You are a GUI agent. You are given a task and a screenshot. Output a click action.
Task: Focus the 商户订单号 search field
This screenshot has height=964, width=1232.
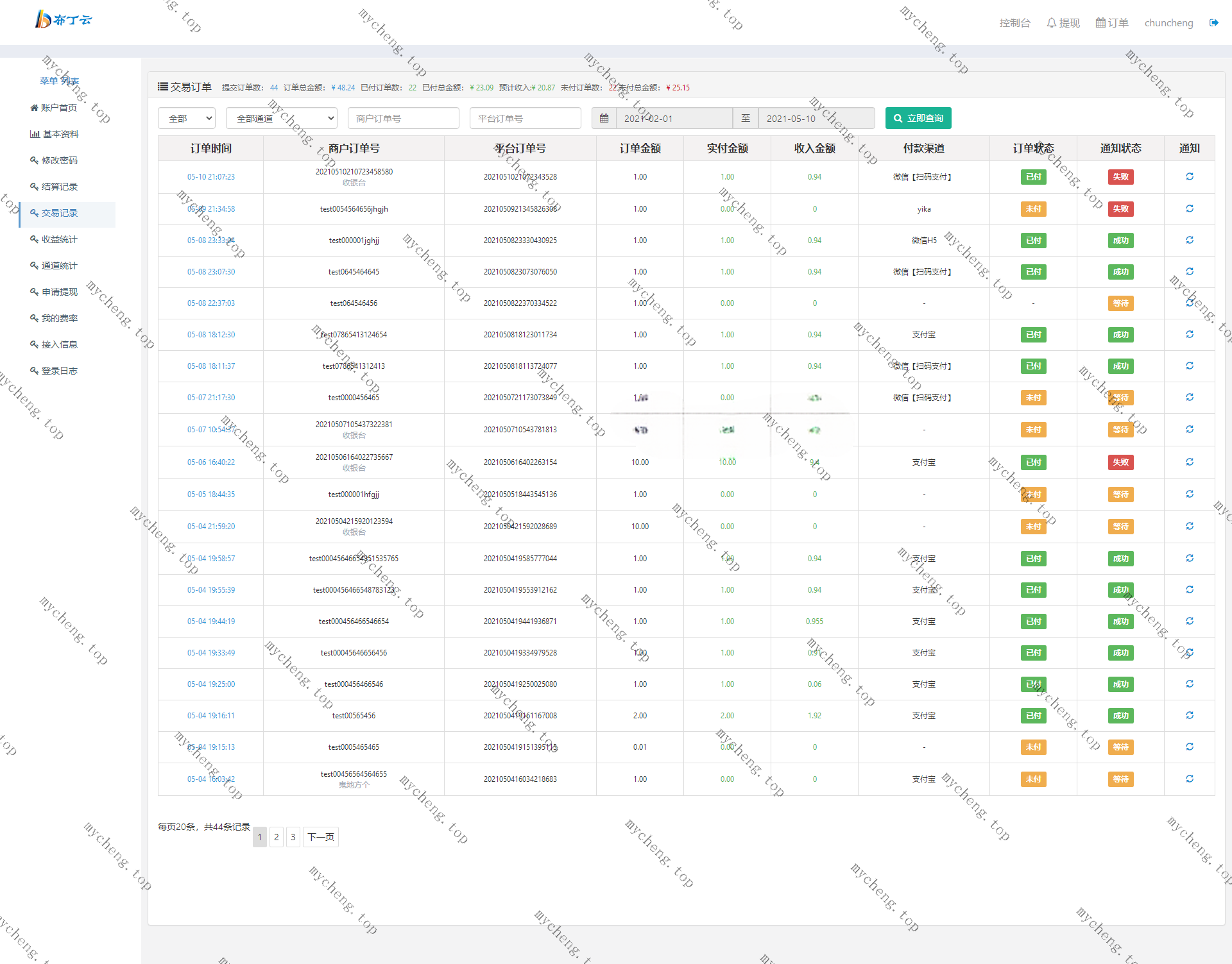coord(404,118)
